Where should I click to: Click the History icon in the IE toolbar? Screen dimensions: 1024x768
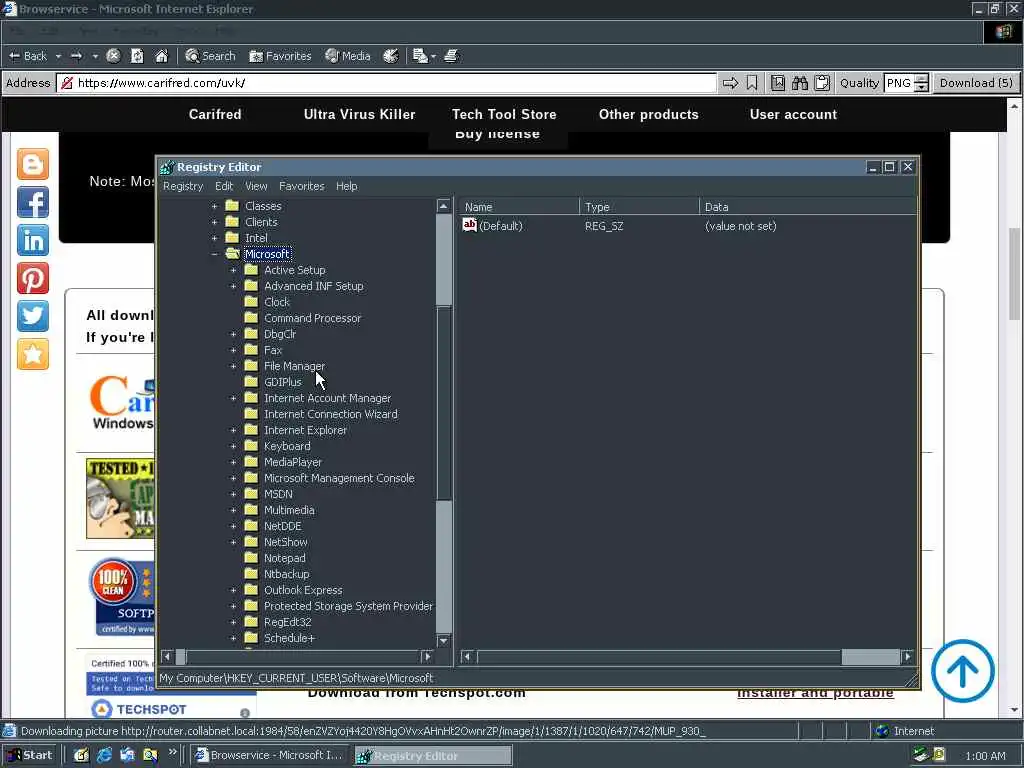pos(391,56)
